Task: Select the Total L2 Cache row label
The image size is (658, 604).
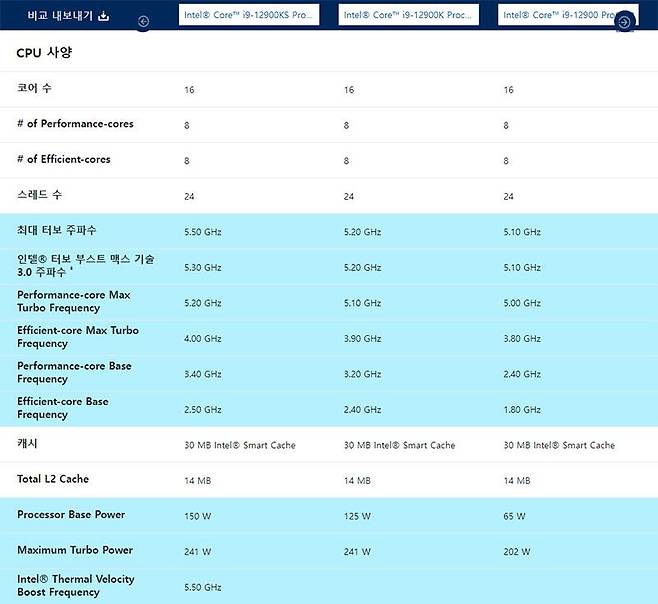Action: point(53,479)
